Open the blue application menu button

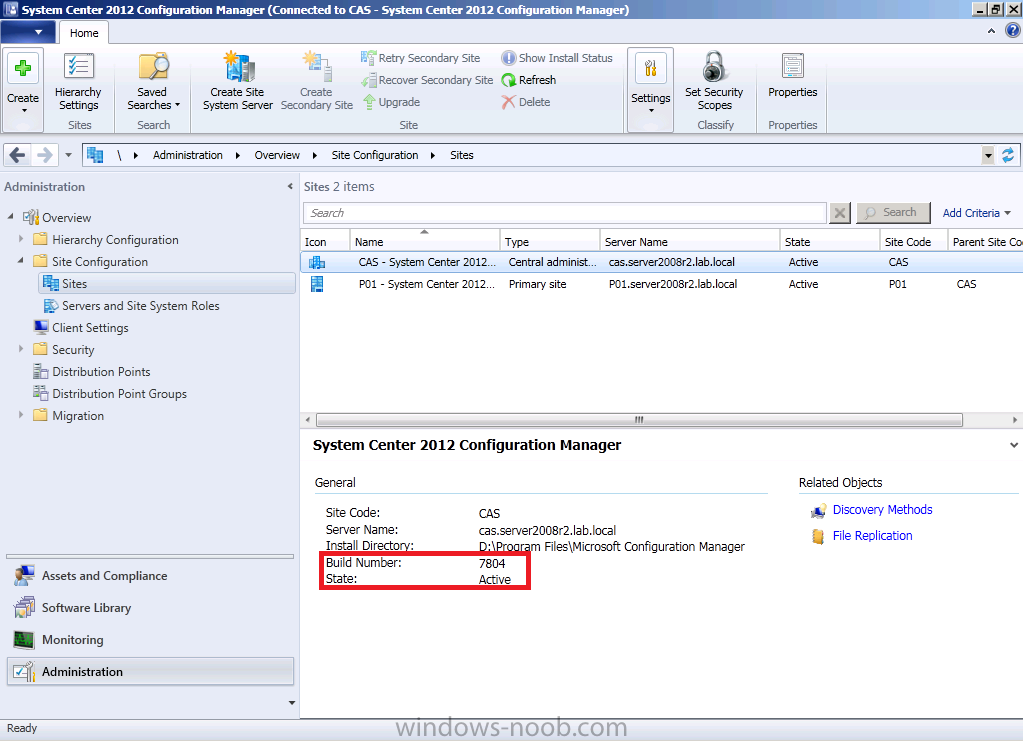pos(28,32)
